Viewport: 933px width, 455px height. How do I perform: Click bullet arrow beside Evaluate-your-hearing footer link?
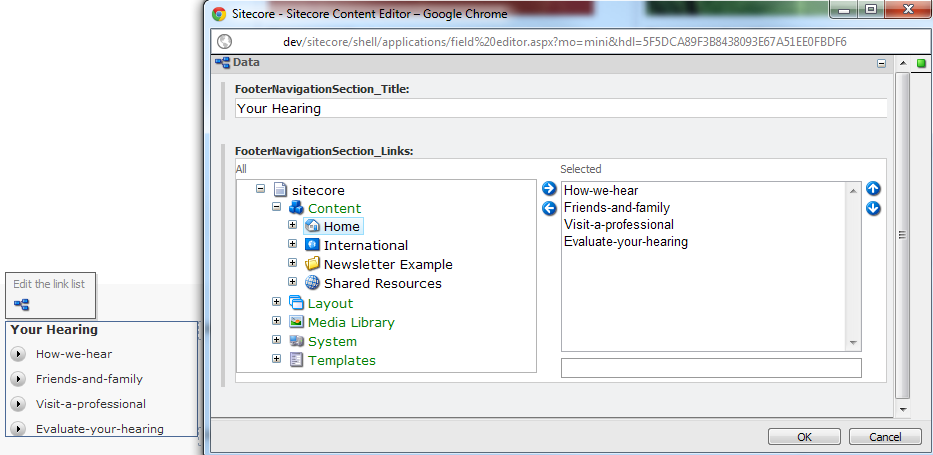tap(18, 429)
